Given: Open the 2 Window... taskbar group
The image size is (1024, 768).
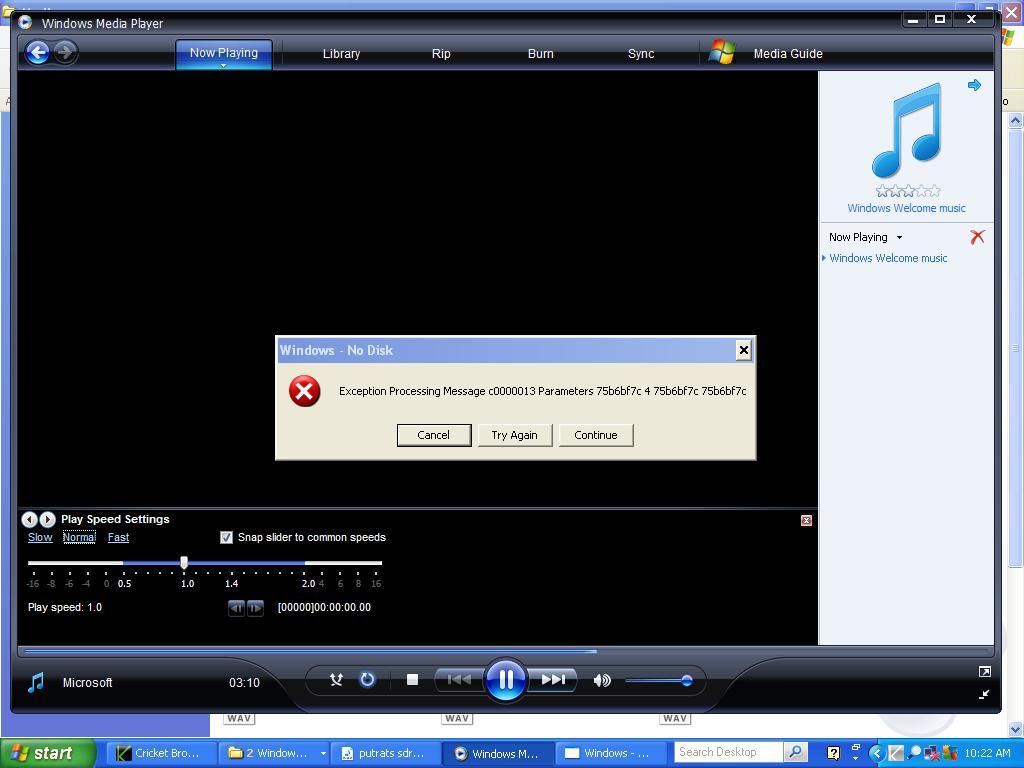Looking at the screenshot, I should (x=274, y=753).
